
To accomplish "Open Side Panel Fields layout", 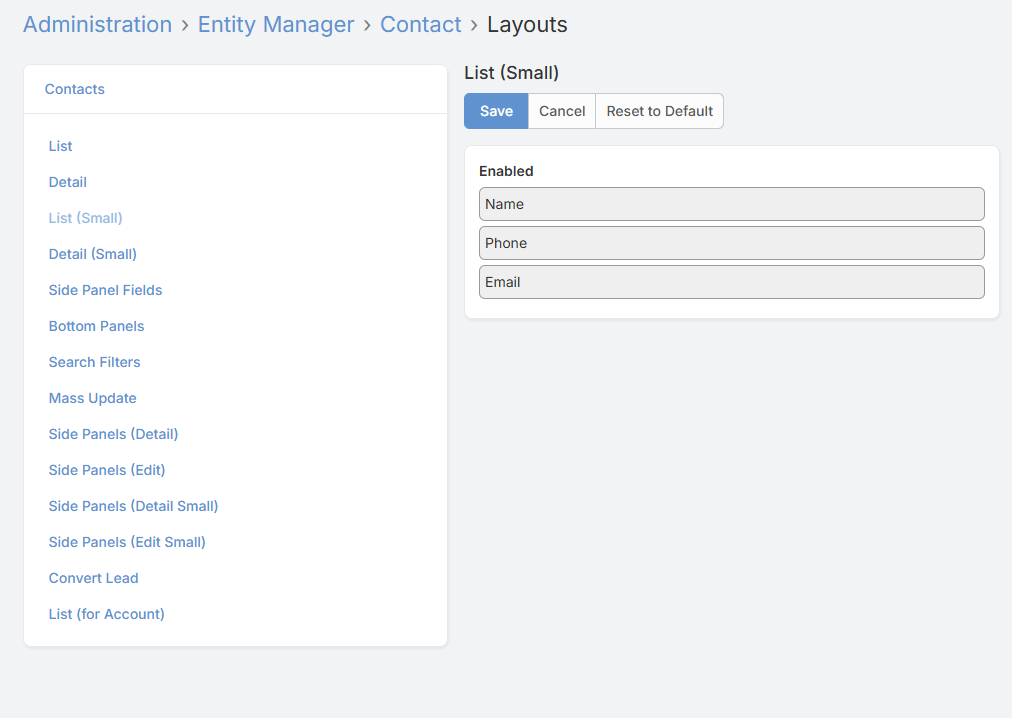I will [105, 290].
